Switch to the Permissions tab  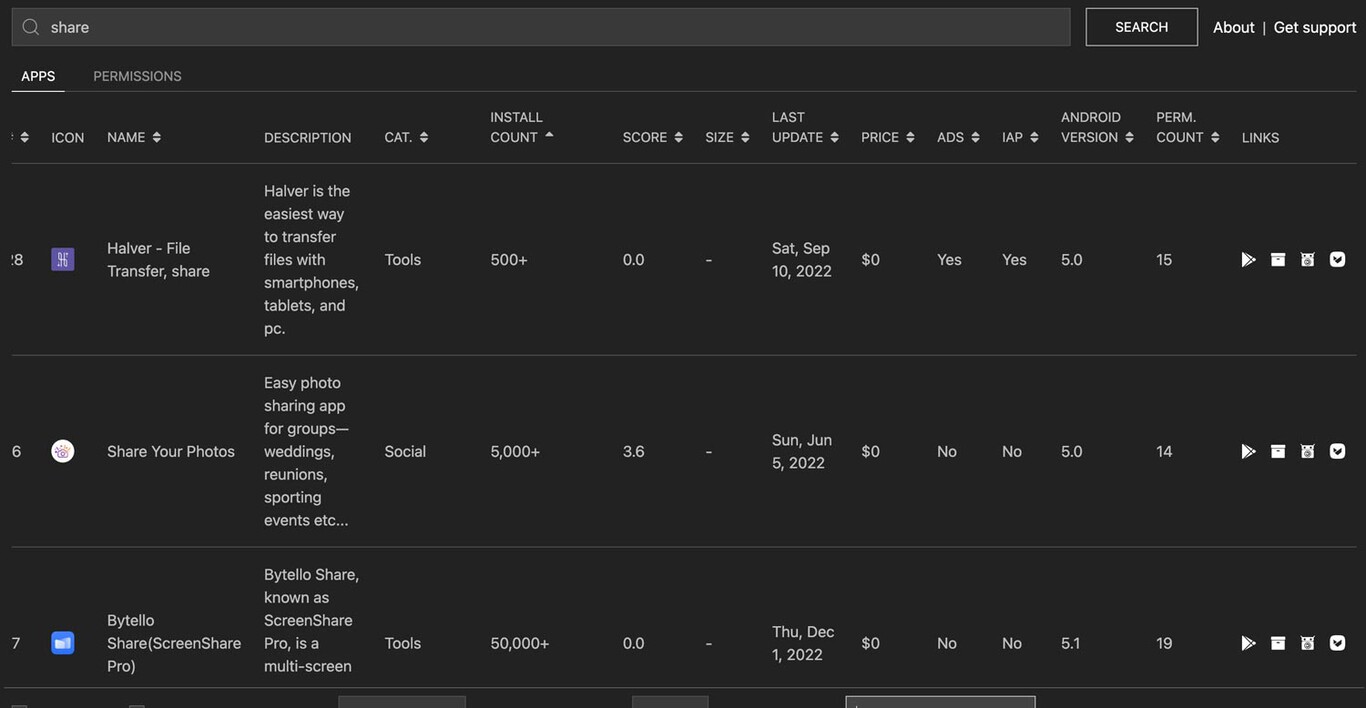(x=137, y=76)
